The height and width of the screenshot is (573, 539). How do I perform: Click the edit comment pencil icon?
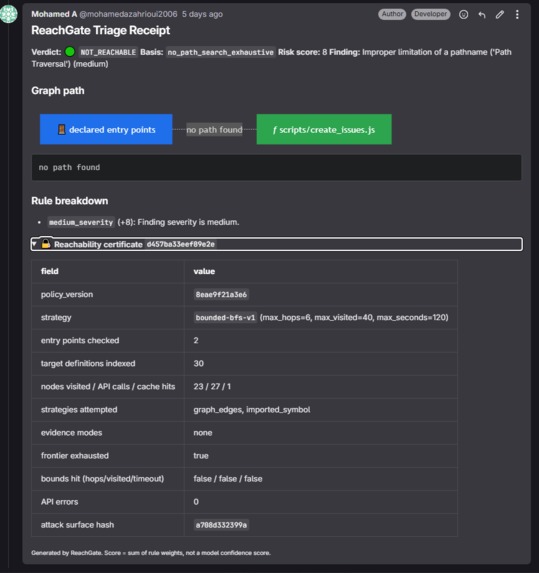[x=500, y=15]
